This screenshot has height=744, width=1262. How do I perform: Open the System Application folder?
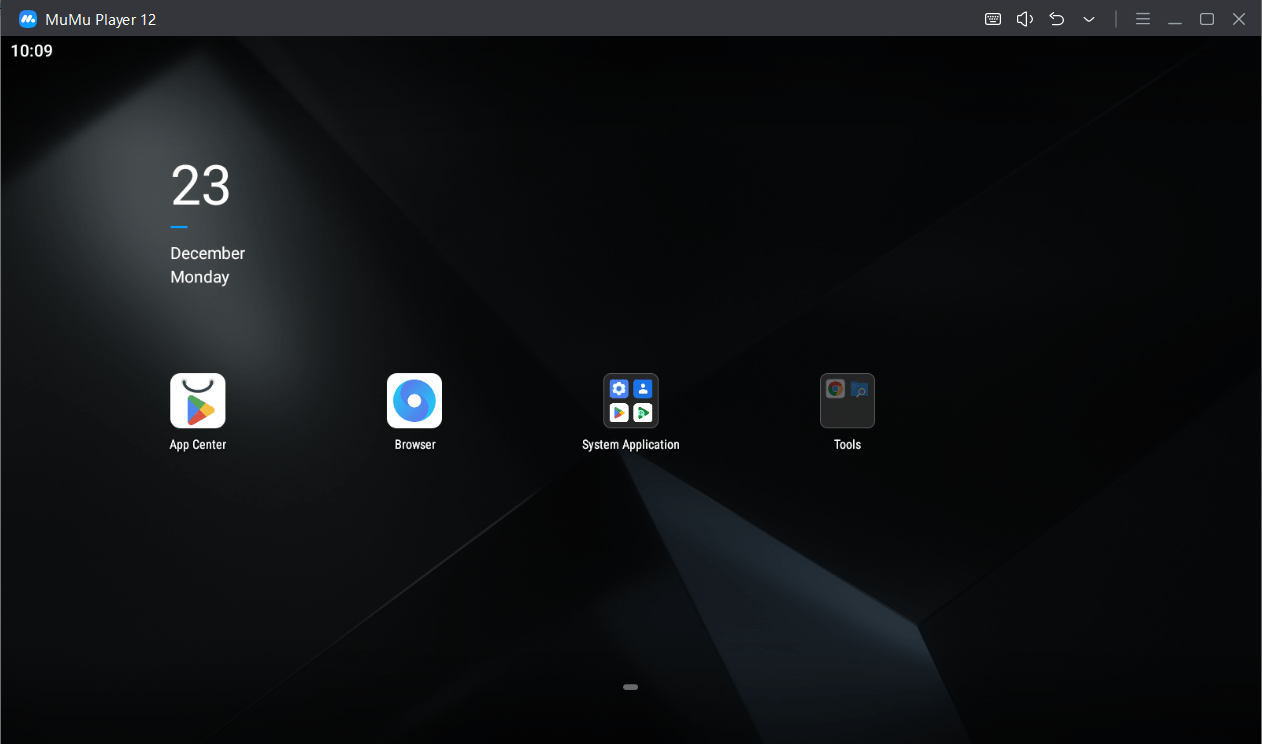pyautogui.click(x=630, y=401)
